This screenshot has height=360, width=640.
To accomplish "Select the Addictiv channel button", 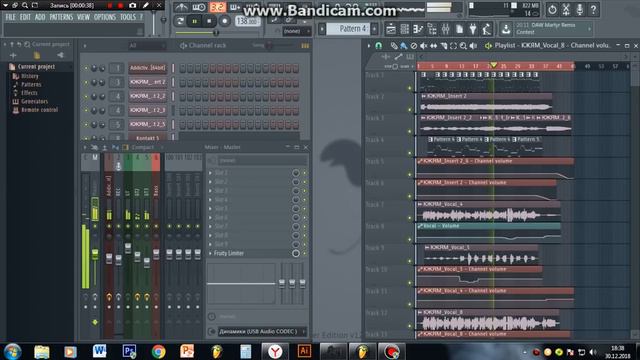I will 148,68.
